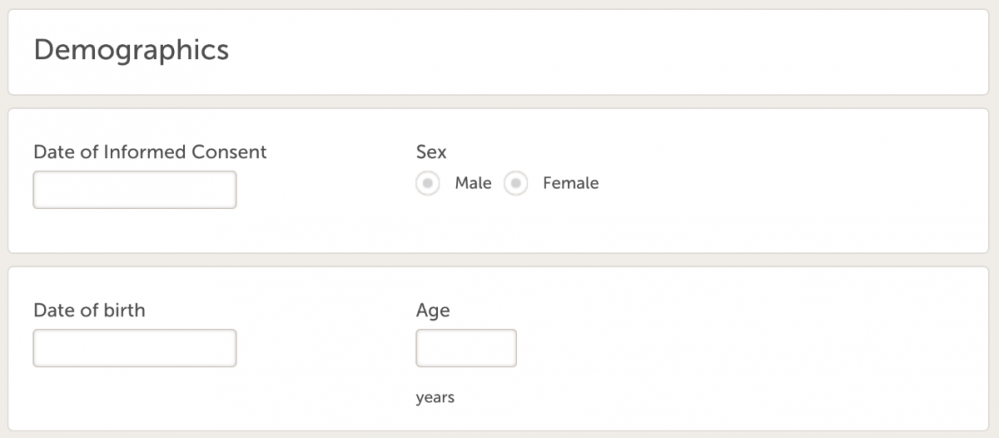Select the Male radio button
Screen dimensions: 999x438
pyautogui.click(x=428, y=184)
